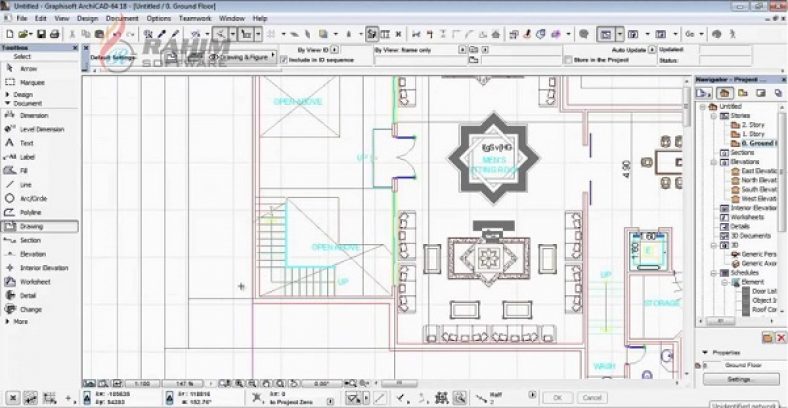Screen dimensions: 788x408
Task: Open the Design menu
Action: coord(87,18)
